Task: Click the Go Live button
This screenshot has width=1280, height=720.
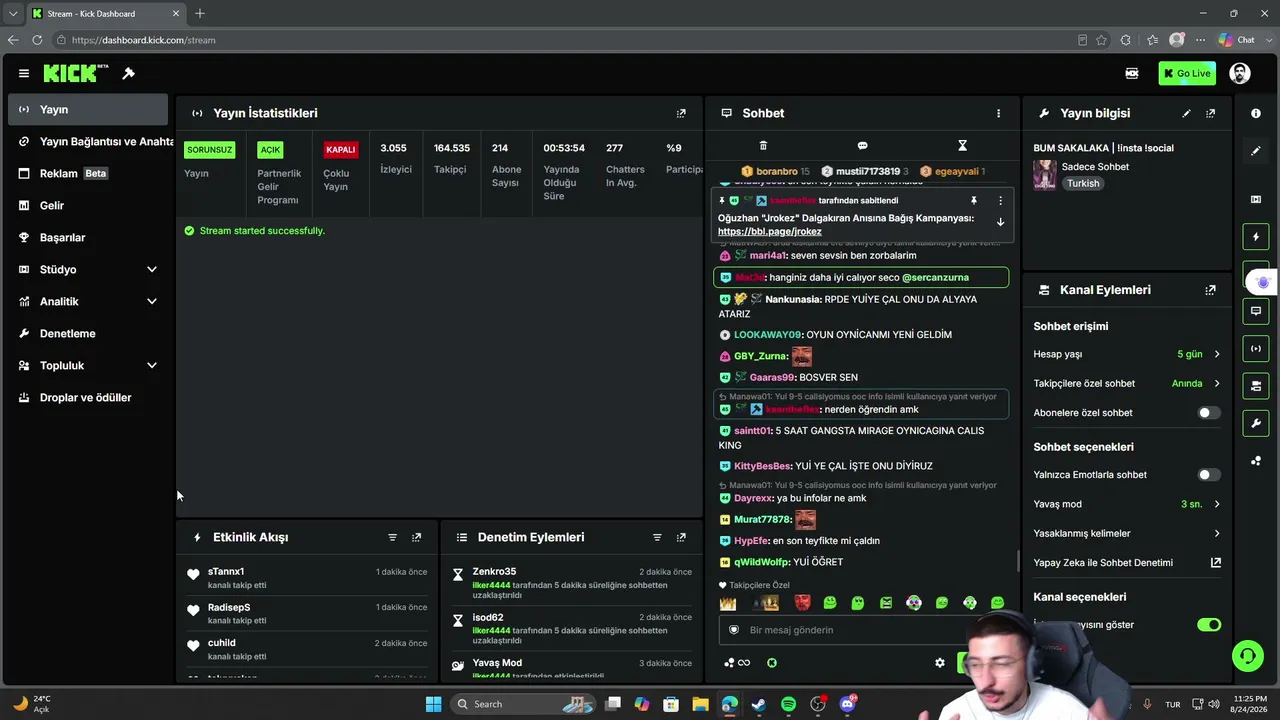Action: point(1187,73)
